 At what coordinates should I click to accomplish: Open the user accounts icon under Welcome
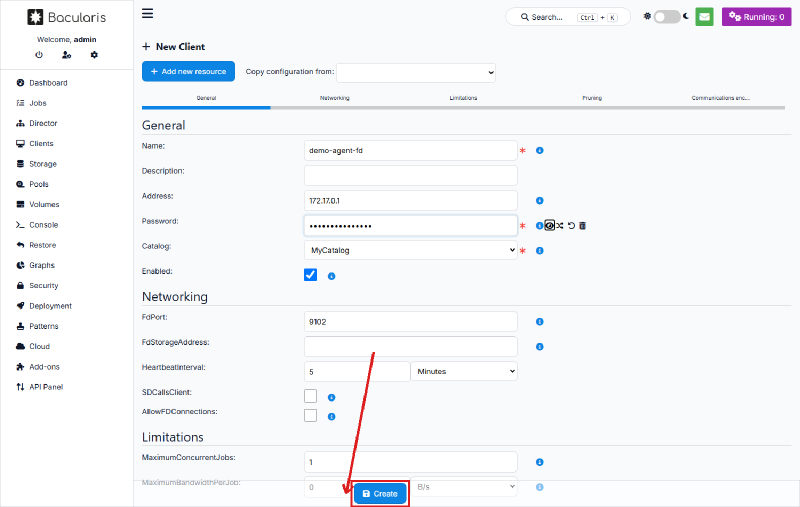pyautogui.click(x=66, y=55)
